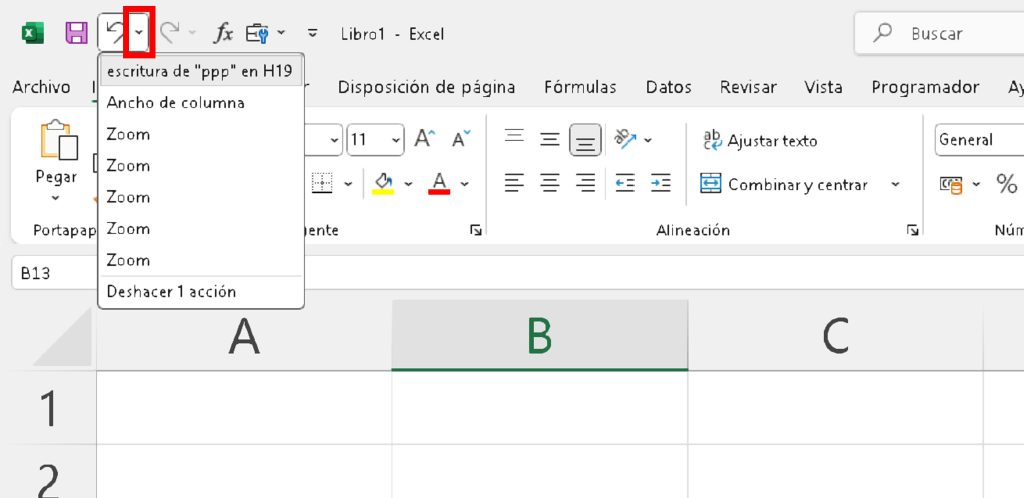
Task: Center text horizontally with the center align icon
Action: click(550, 184)
